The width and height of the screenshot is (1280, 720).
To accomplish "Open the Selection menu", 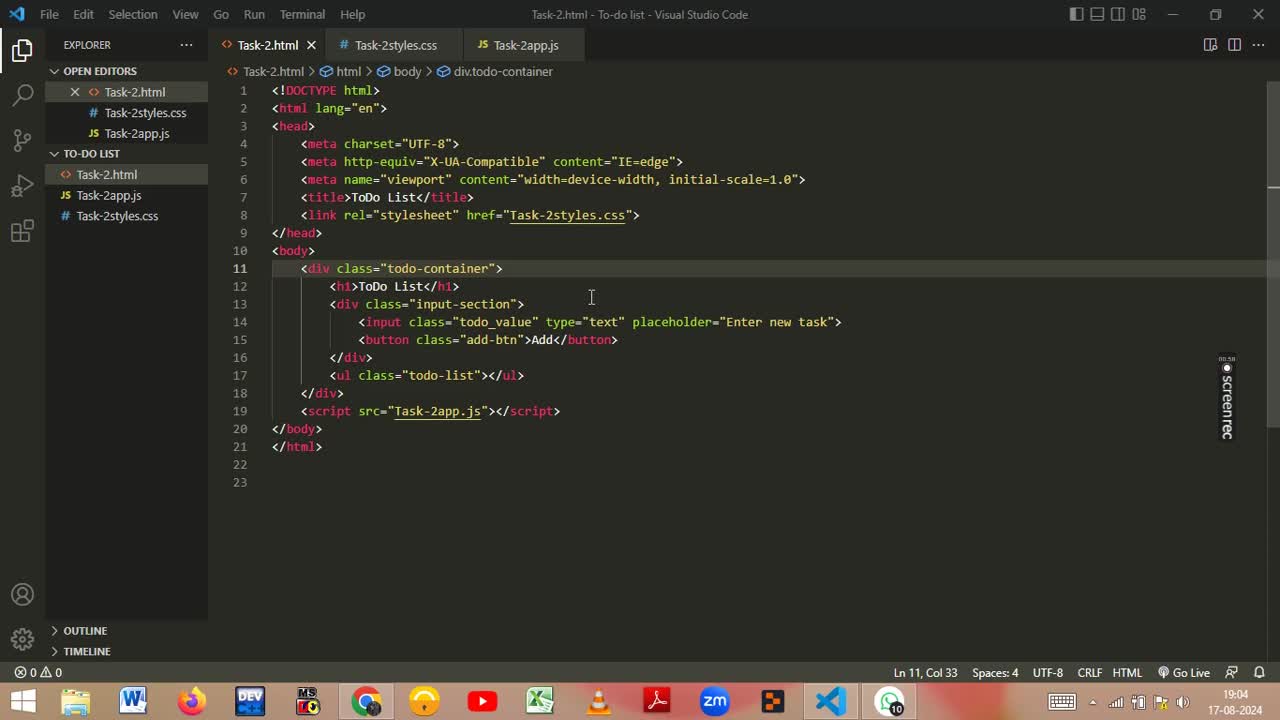I will coord(133,14).
